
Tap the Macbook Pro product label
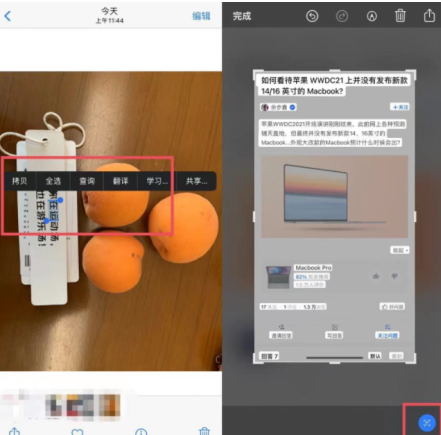point(313,268)
